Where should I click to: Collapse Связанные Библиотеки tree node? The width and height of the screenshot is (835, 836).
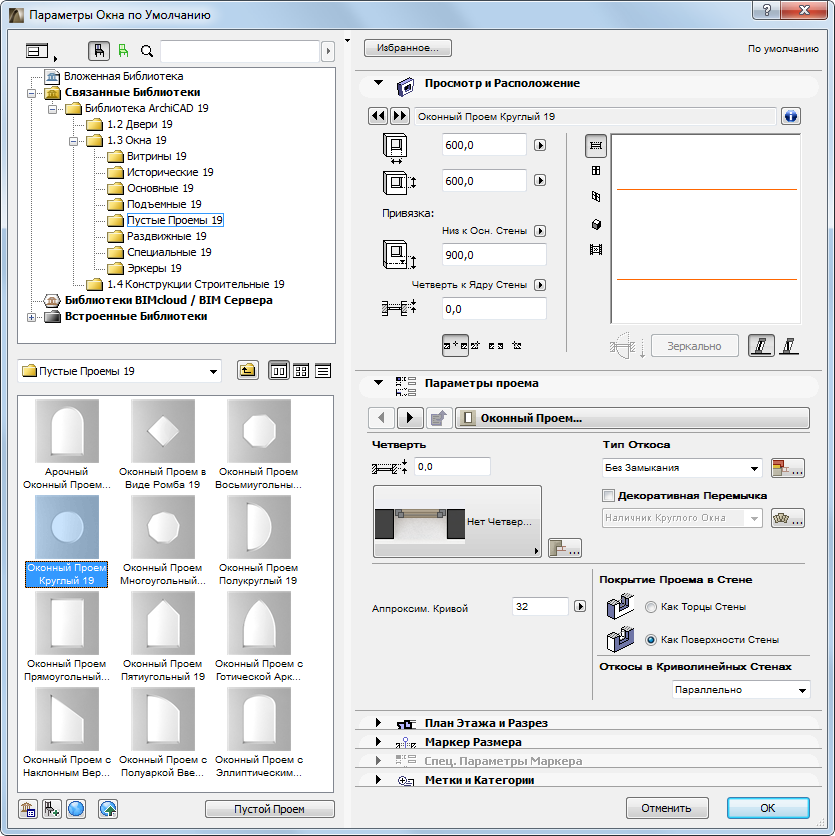(x=31, y=93)
